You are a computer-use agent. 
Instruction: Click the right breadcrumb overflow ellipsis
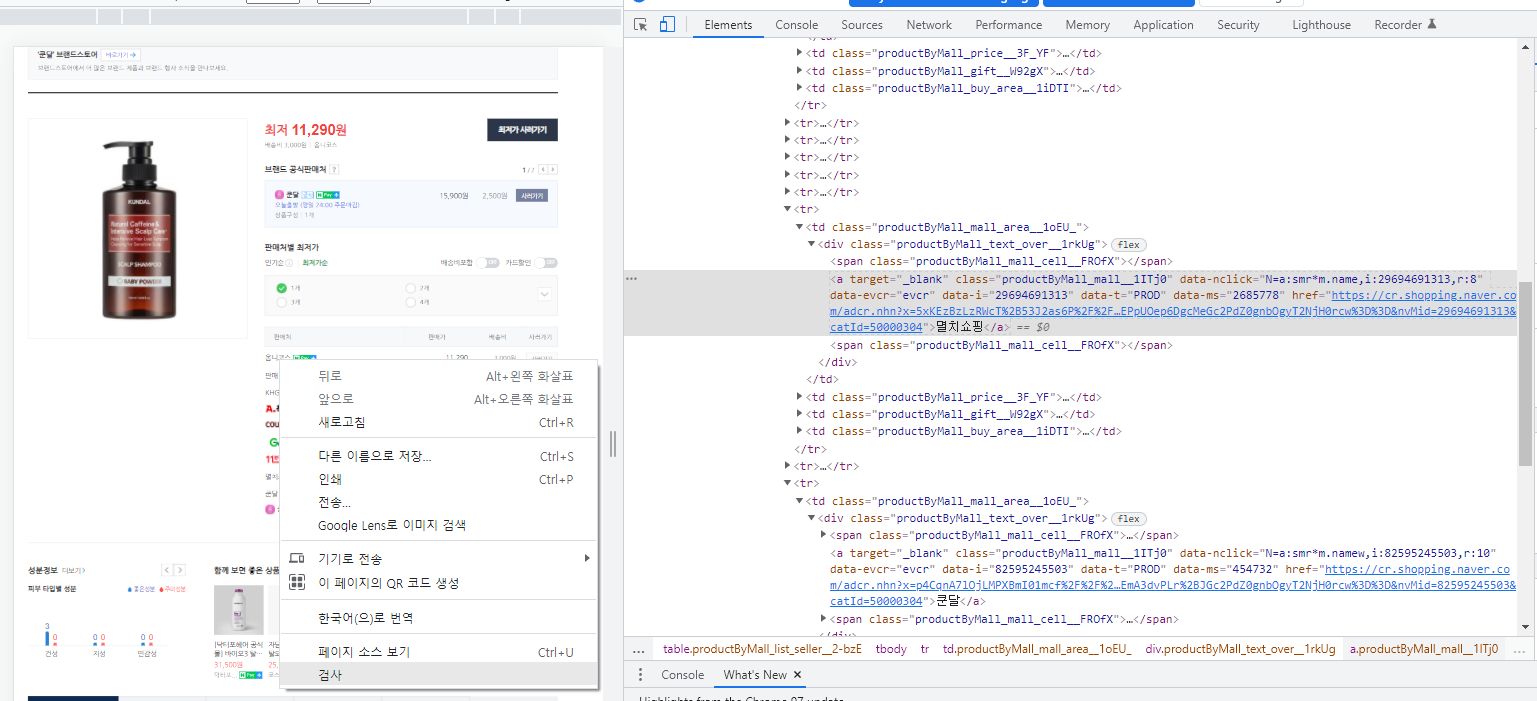click(1520, 649)
